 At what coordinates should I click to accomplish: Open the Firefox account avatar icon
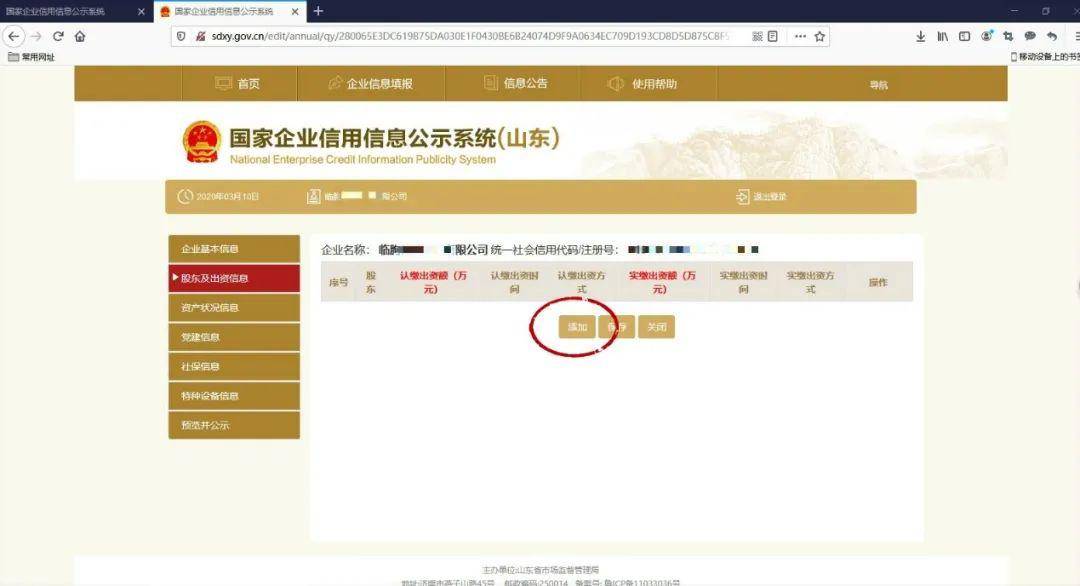pos(986,36)
